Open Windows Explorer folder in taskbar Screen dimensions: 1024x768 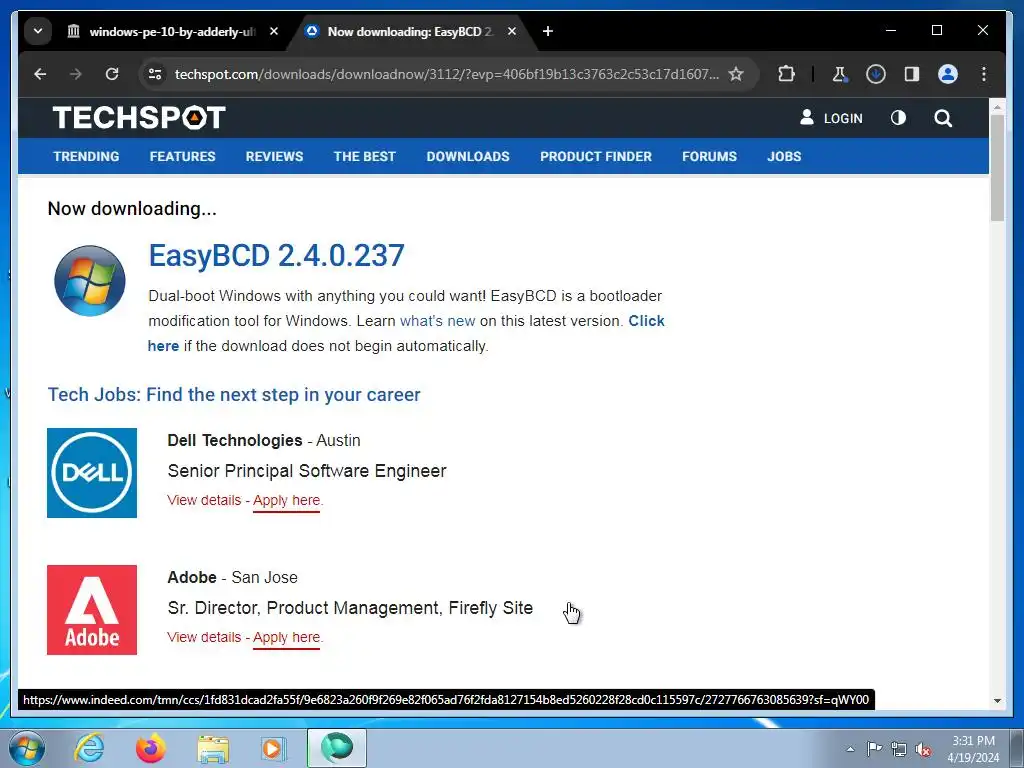click(213, 749)
